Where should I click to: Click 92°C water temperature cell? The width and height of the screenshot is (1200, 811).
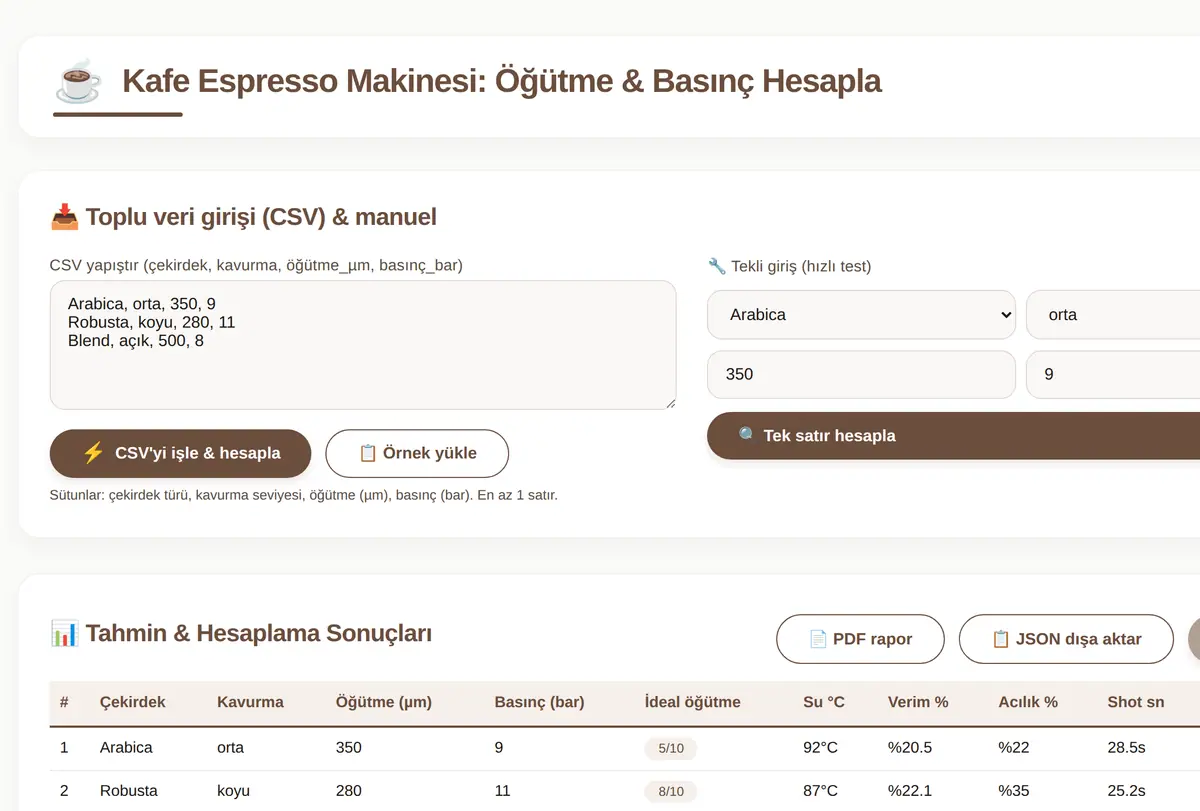(820, 747)
